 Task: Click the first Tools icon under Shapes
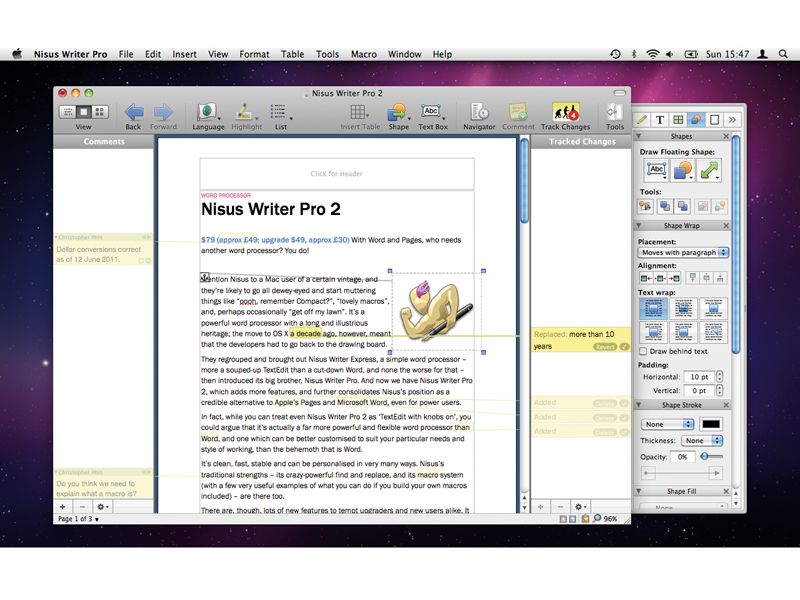pos(645,206)
